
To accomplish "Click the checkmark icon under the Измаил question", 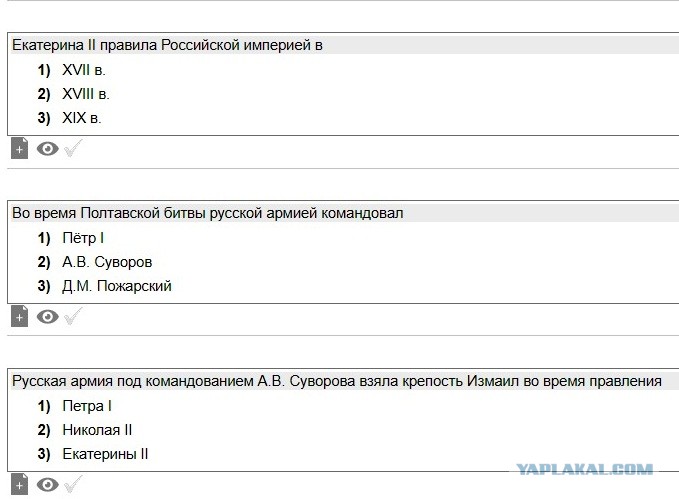I will click(x=73, y=484).
